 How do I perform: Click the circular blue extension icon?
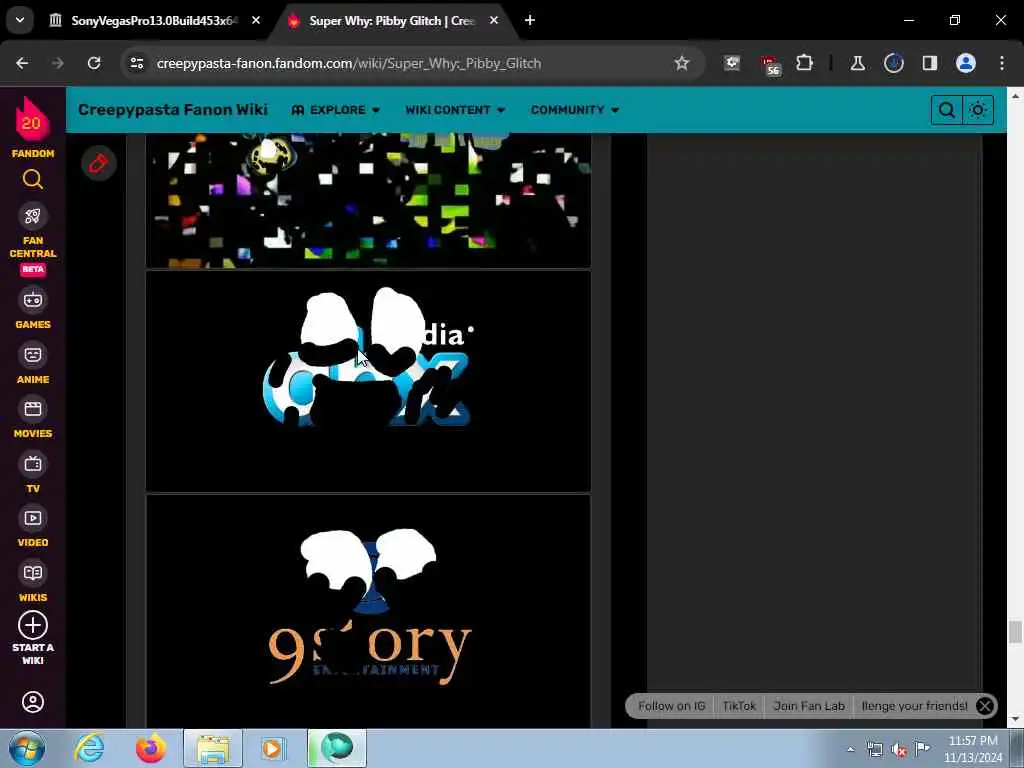click(x=893, y=63)
